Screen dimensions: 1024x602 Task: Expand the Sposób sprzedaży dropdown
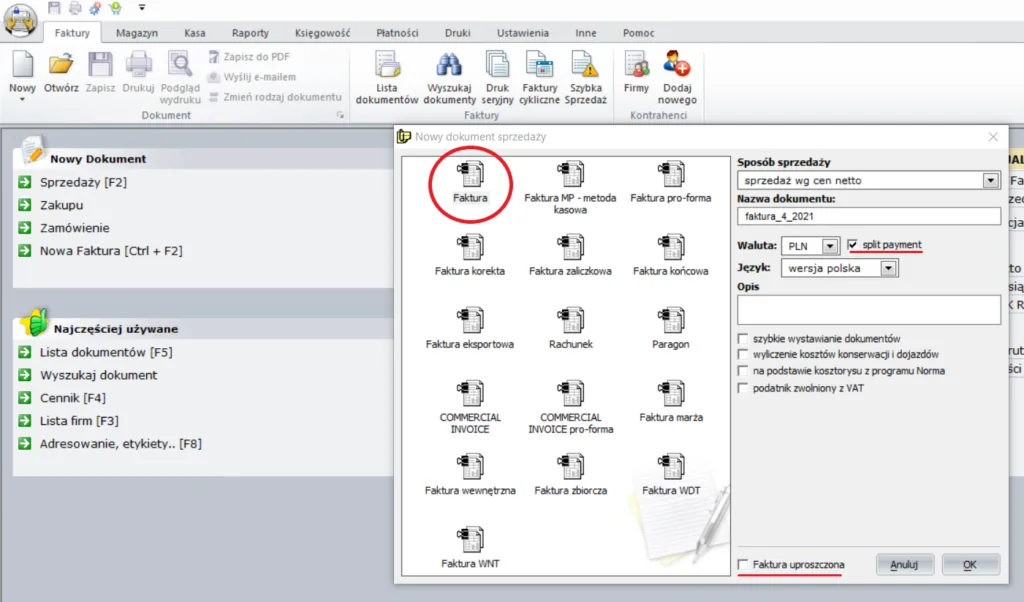click(991, 181)
